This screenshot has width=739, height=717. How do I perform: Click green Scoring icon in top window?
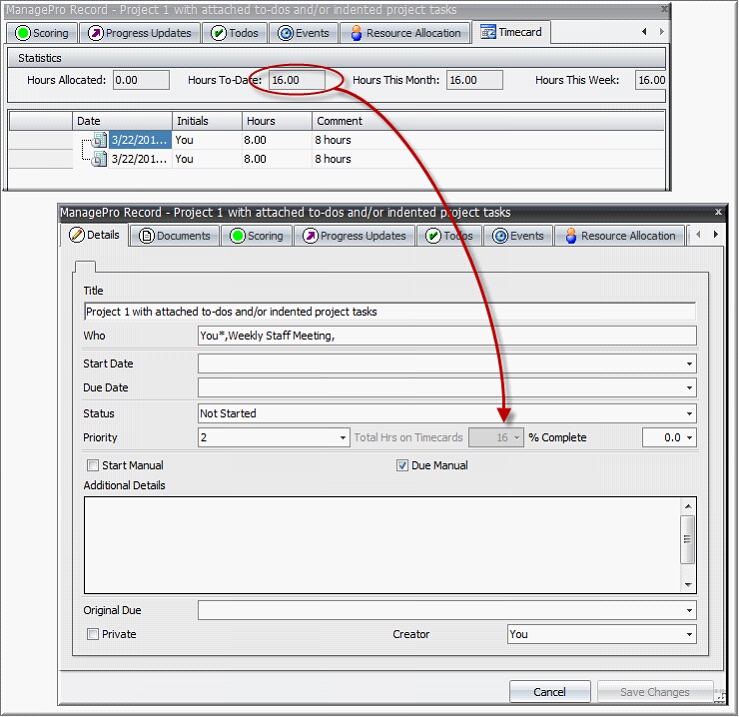click(23, 33)
